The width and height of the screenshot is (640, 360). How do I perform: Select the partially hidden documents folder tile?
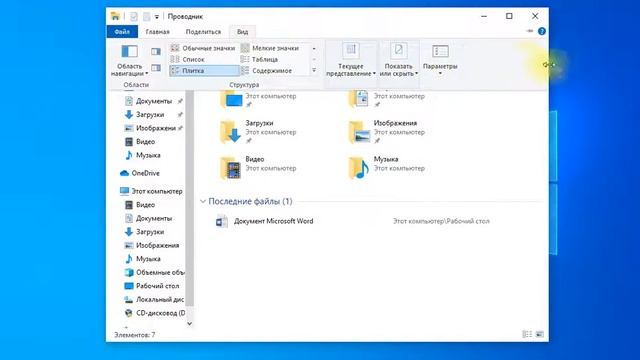387,100
